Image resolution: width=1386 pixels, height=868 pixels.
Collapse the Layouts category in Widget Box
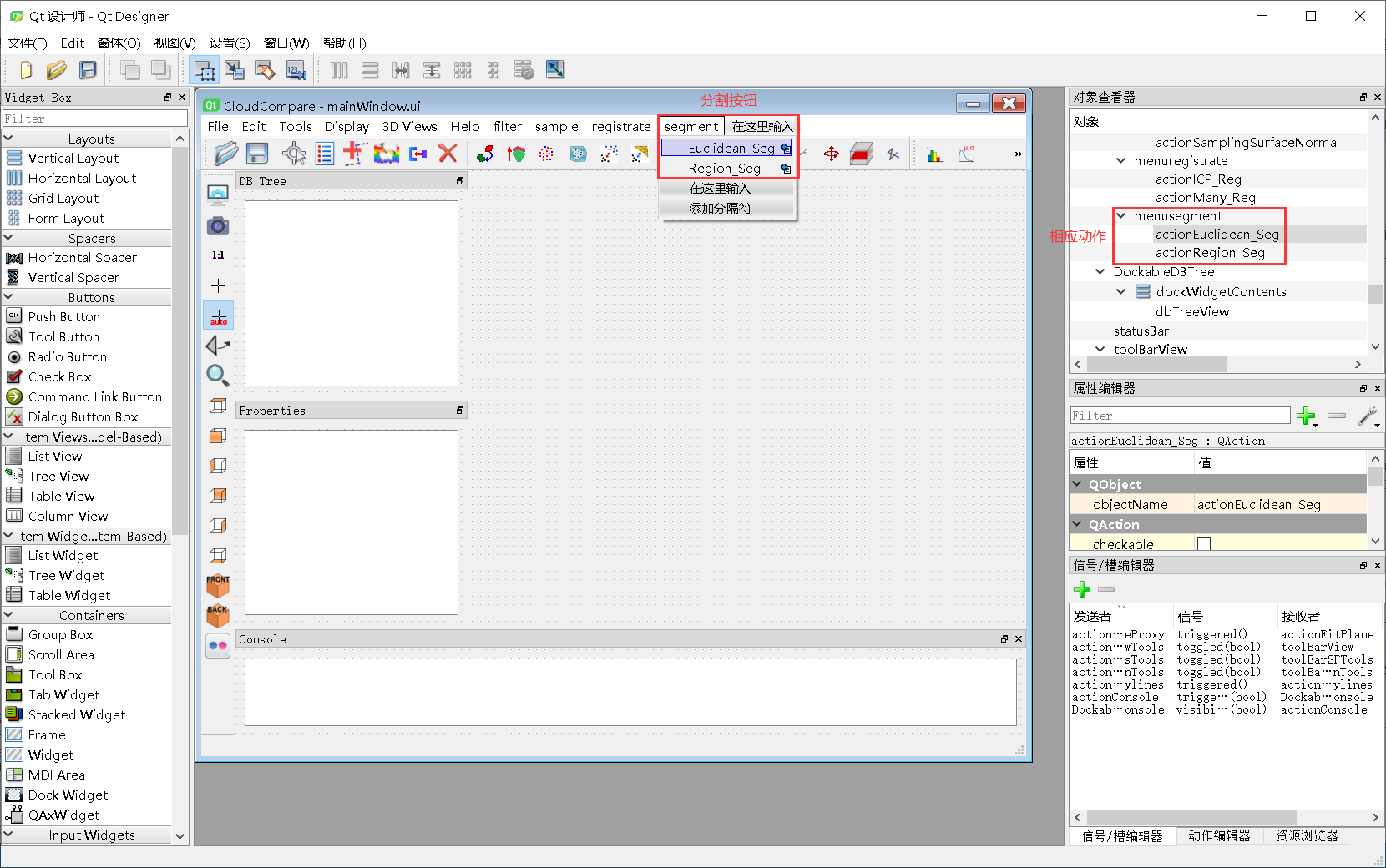[x=8, y=139]
